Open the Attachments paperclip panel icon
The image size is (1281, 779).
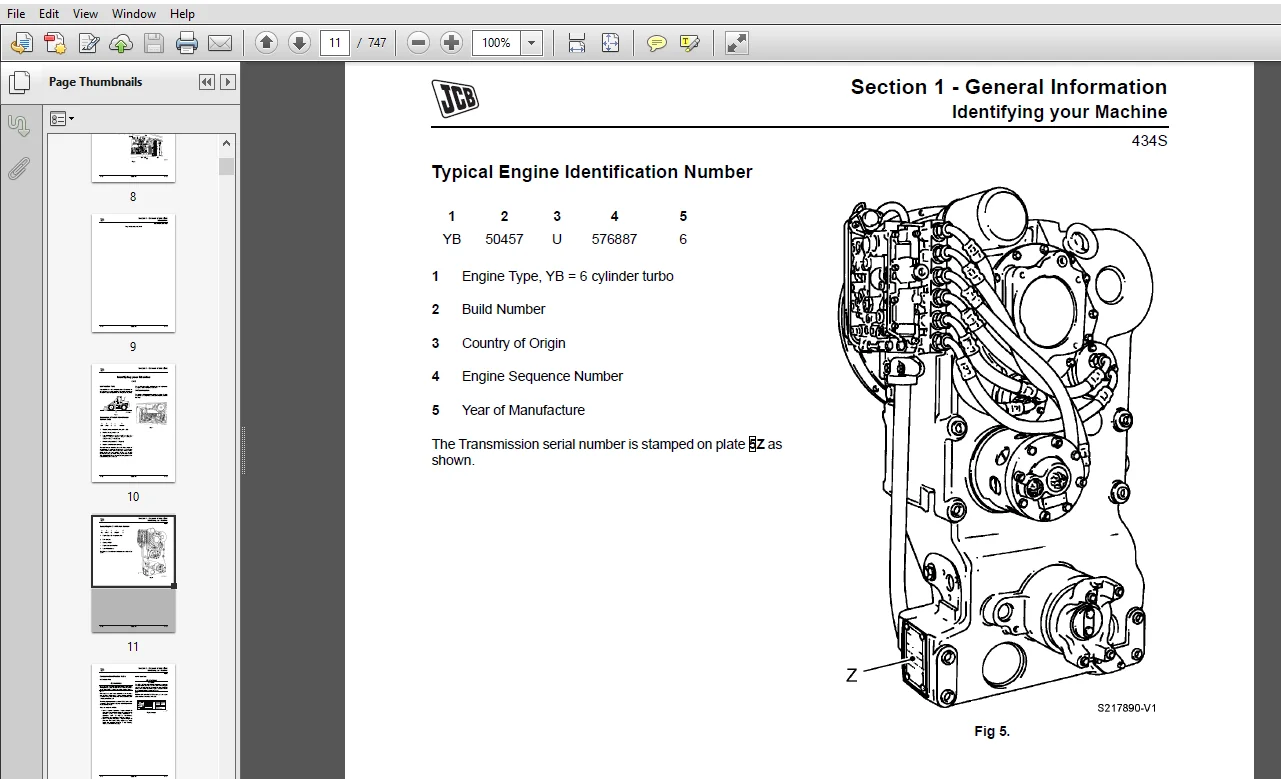pyautogui.click(x=19, y=168)
